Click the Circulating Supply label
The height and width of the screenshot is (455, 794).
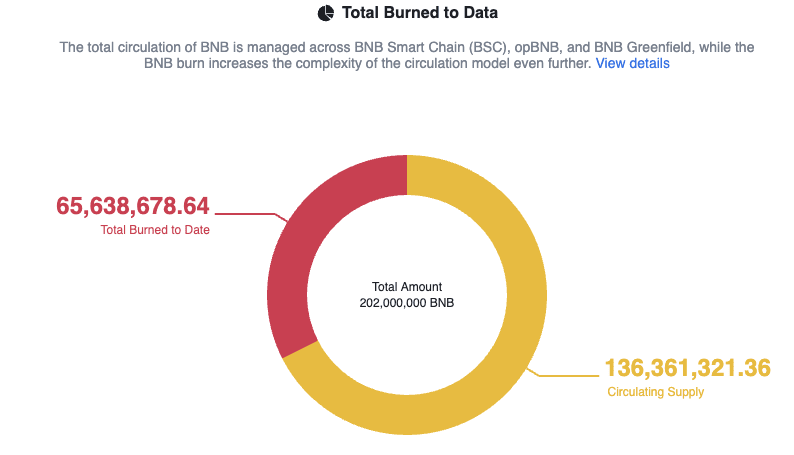pyautogui.click(x=656, y=392)
